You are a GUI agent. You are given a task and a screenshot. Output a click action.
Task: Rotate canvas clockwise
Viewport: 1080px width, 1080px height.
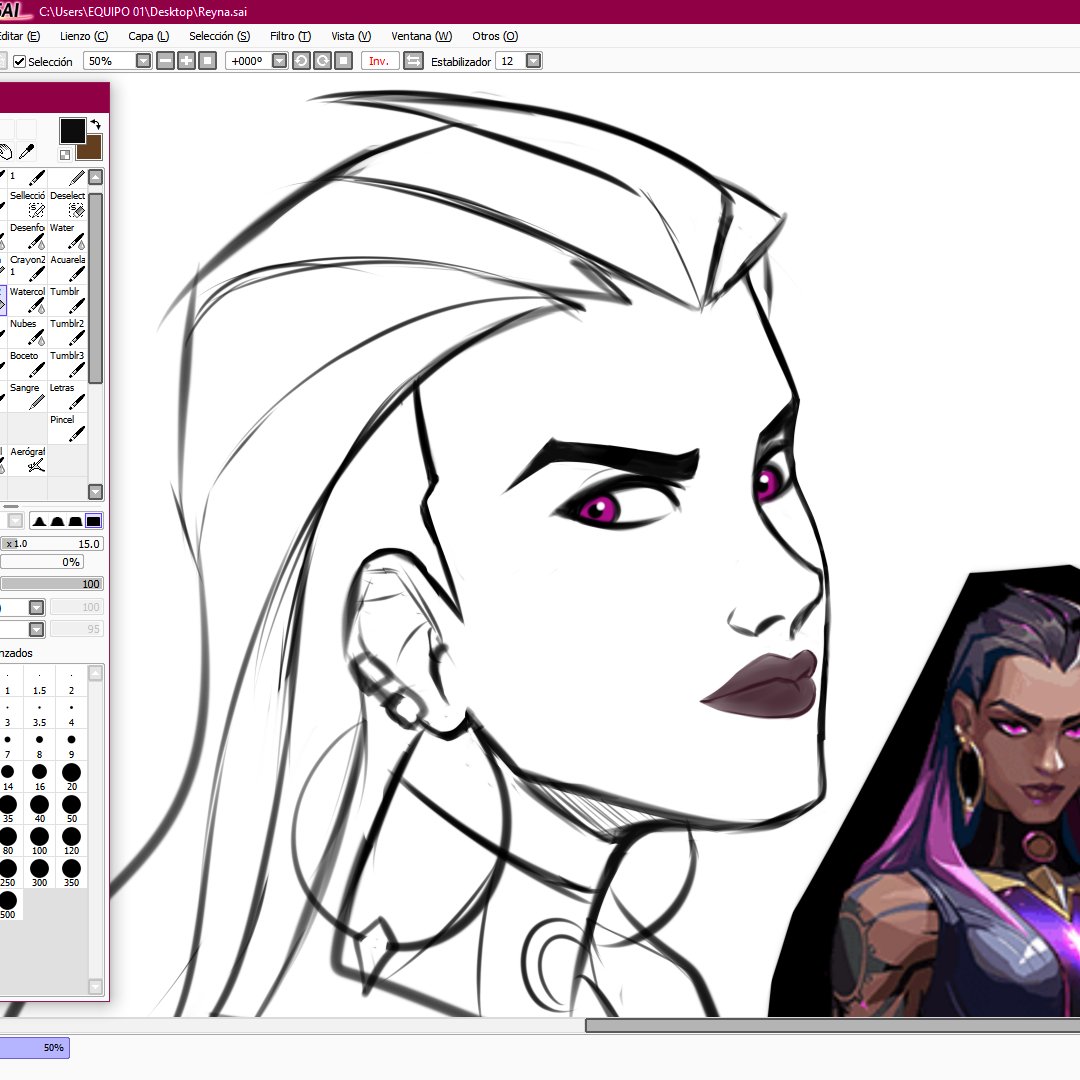point(322,61)
